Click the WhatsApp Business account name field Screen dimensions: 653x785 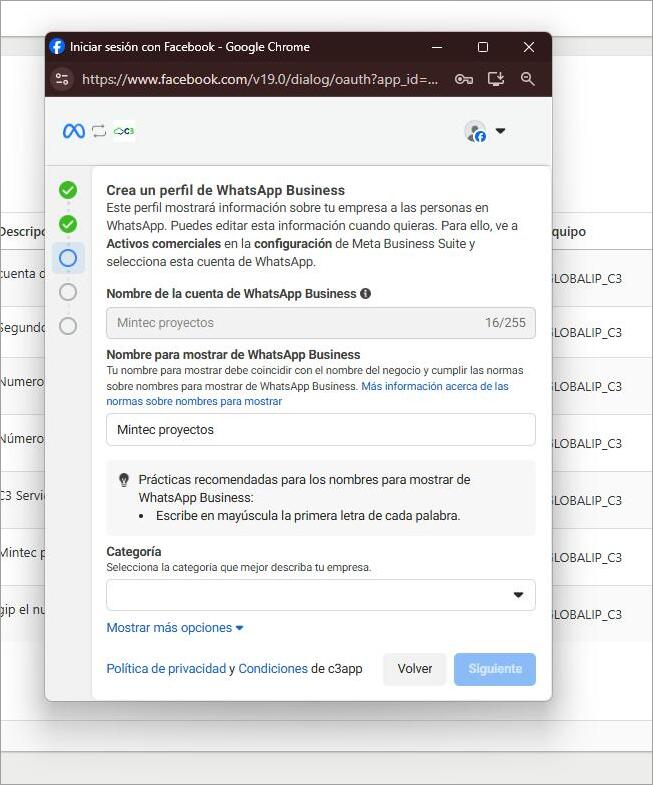320,323
